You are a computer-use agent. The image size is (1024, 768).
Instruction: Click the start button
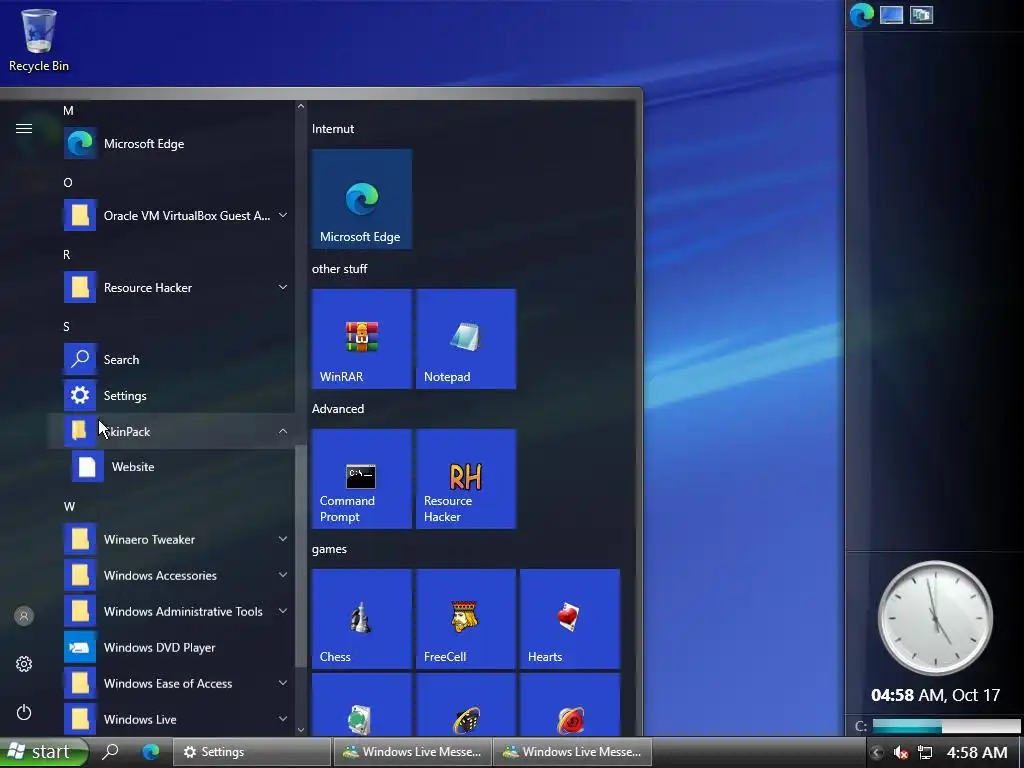(43, 752)
